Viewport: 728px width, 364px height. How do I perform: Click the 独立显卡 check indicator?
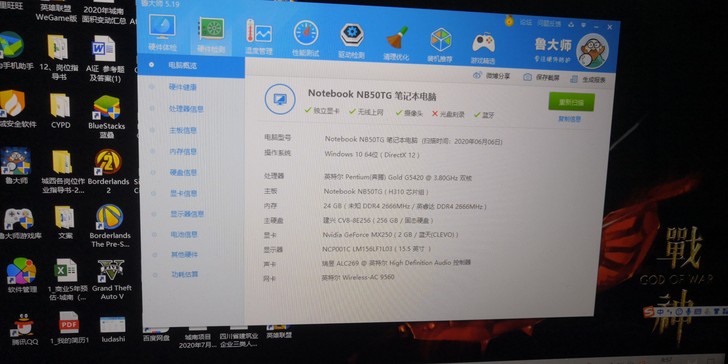click(x=322, y=111)
